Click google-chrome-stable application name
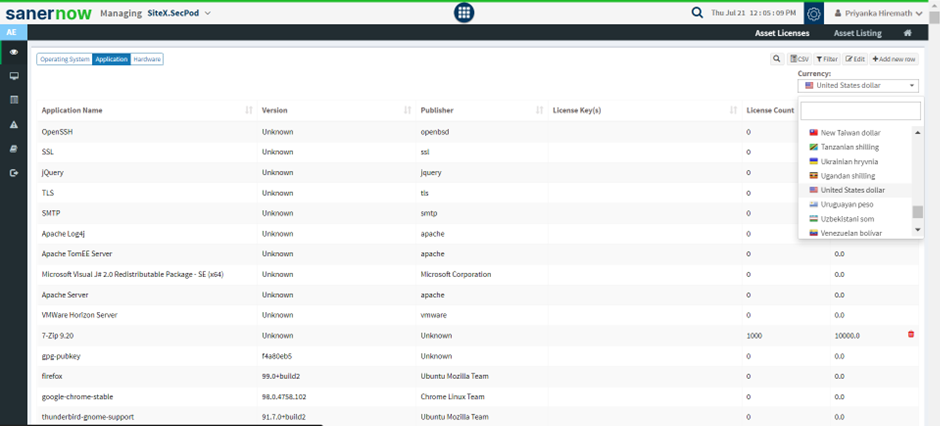Screen dimensions: 940x426 tap(77, 397)
